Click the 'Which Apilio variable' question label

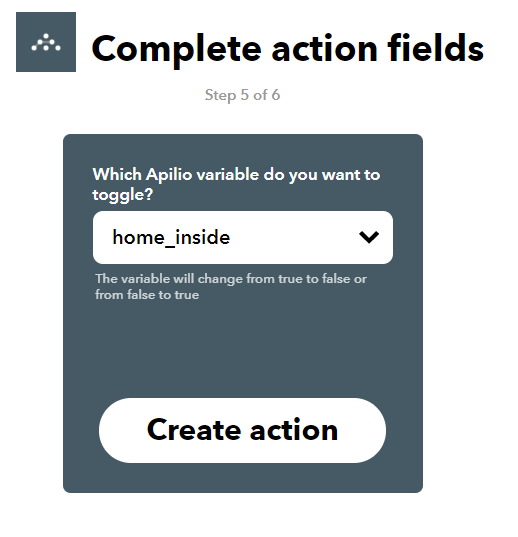(236, 184)
